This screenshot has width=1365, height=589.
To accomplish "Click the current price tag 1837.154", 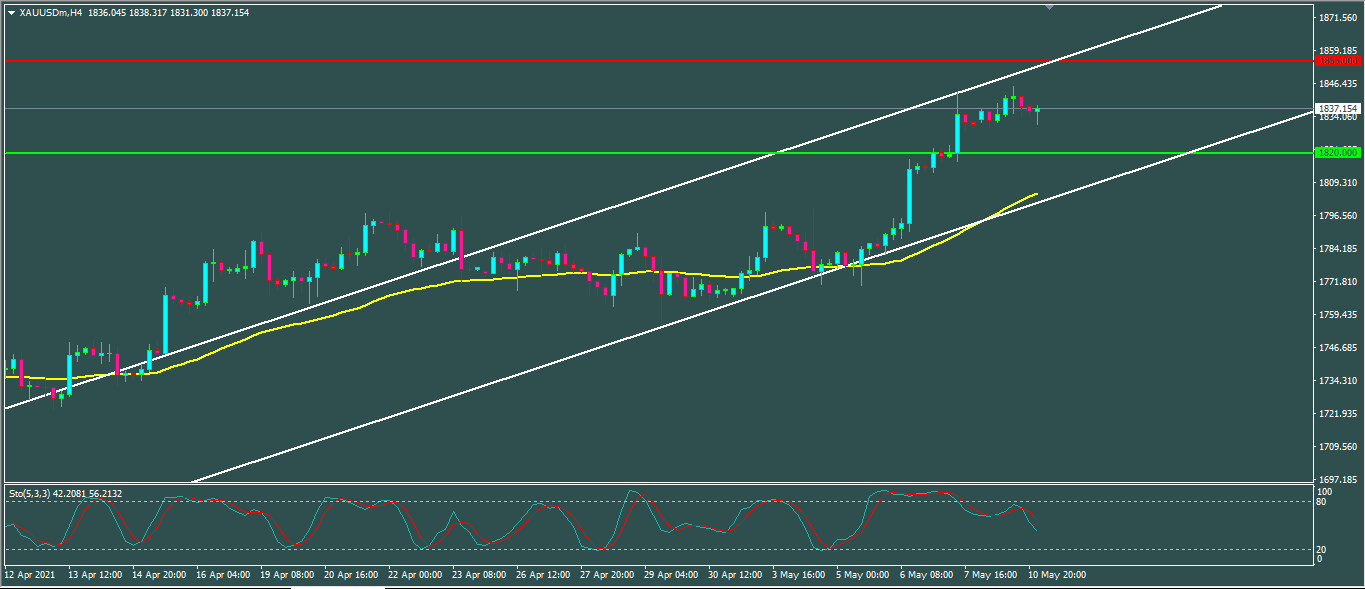I will pos(1337,108).
